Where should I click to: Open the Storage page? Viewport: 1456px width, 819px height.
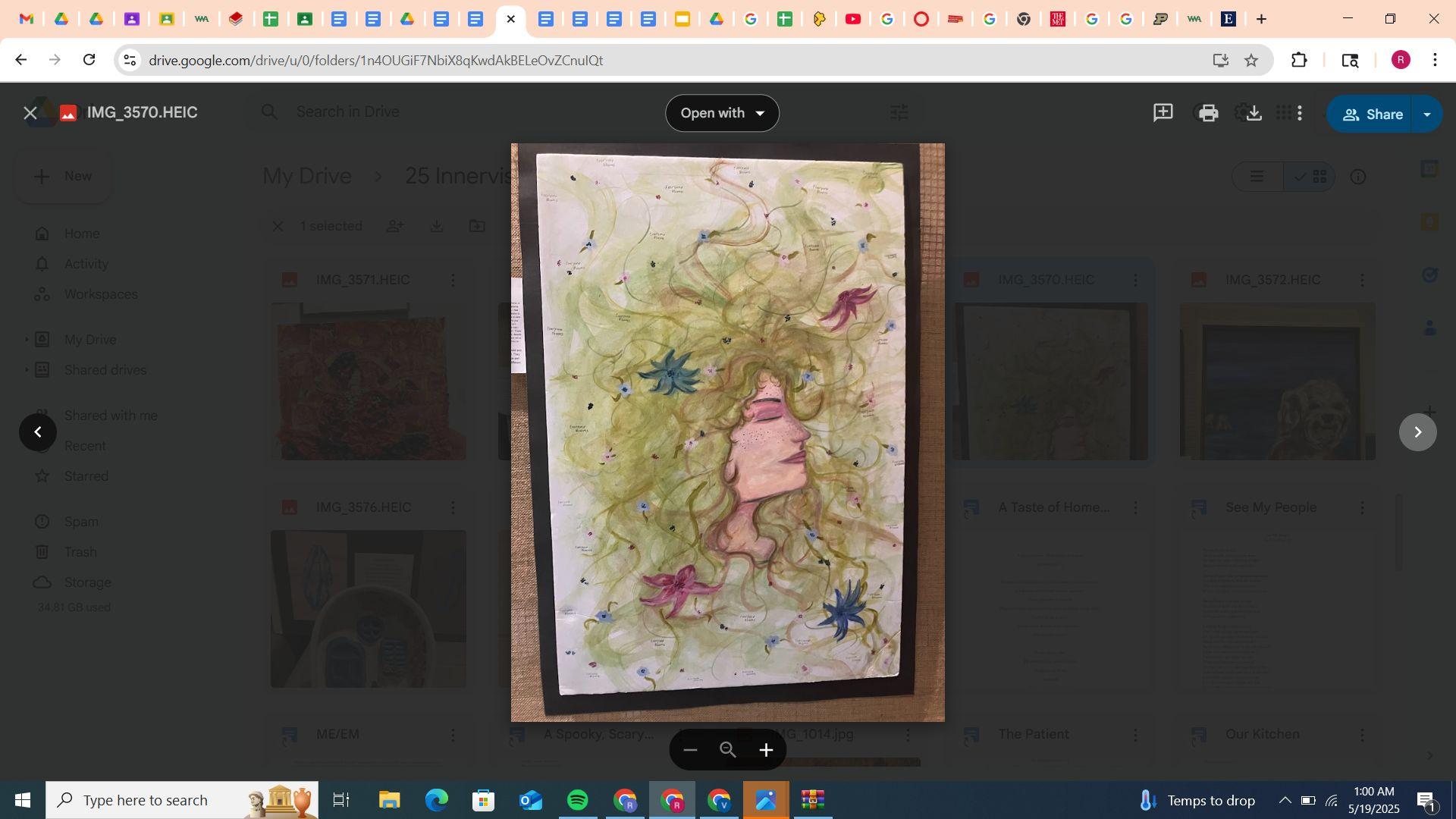[x=87, y=582]
